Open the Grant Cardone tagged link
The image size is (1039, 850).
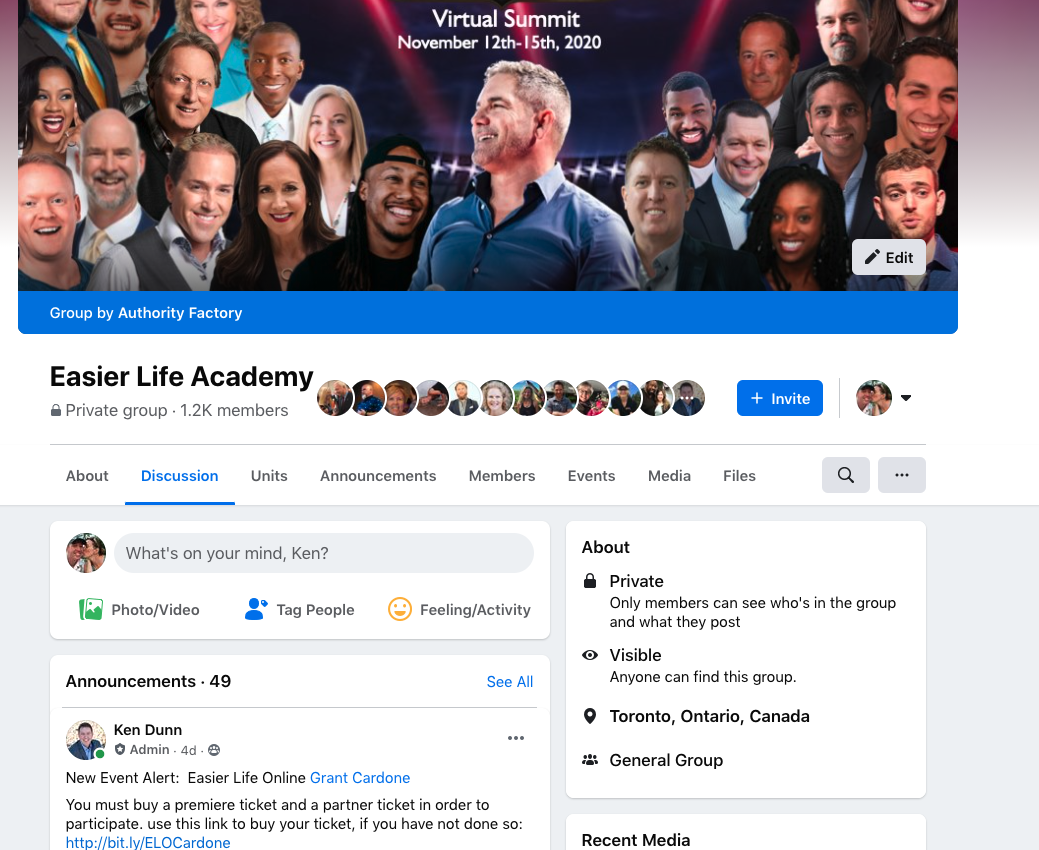[x=360, y=778]
